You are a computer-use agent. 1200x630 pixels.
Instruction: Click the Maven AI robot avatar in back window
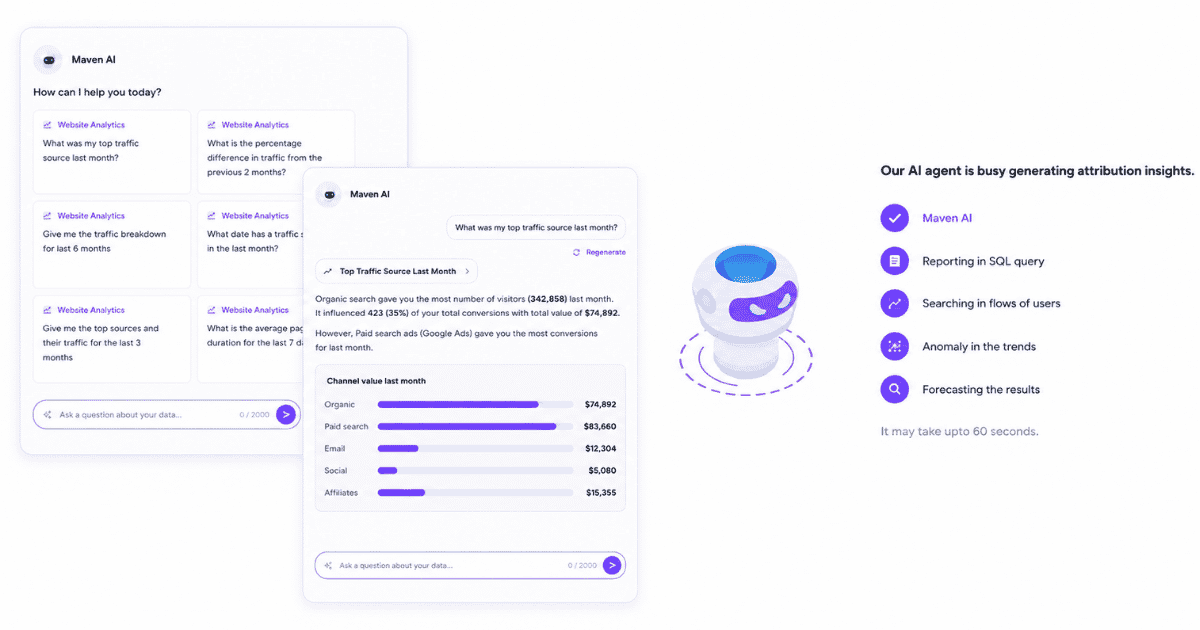pos(48,60)
